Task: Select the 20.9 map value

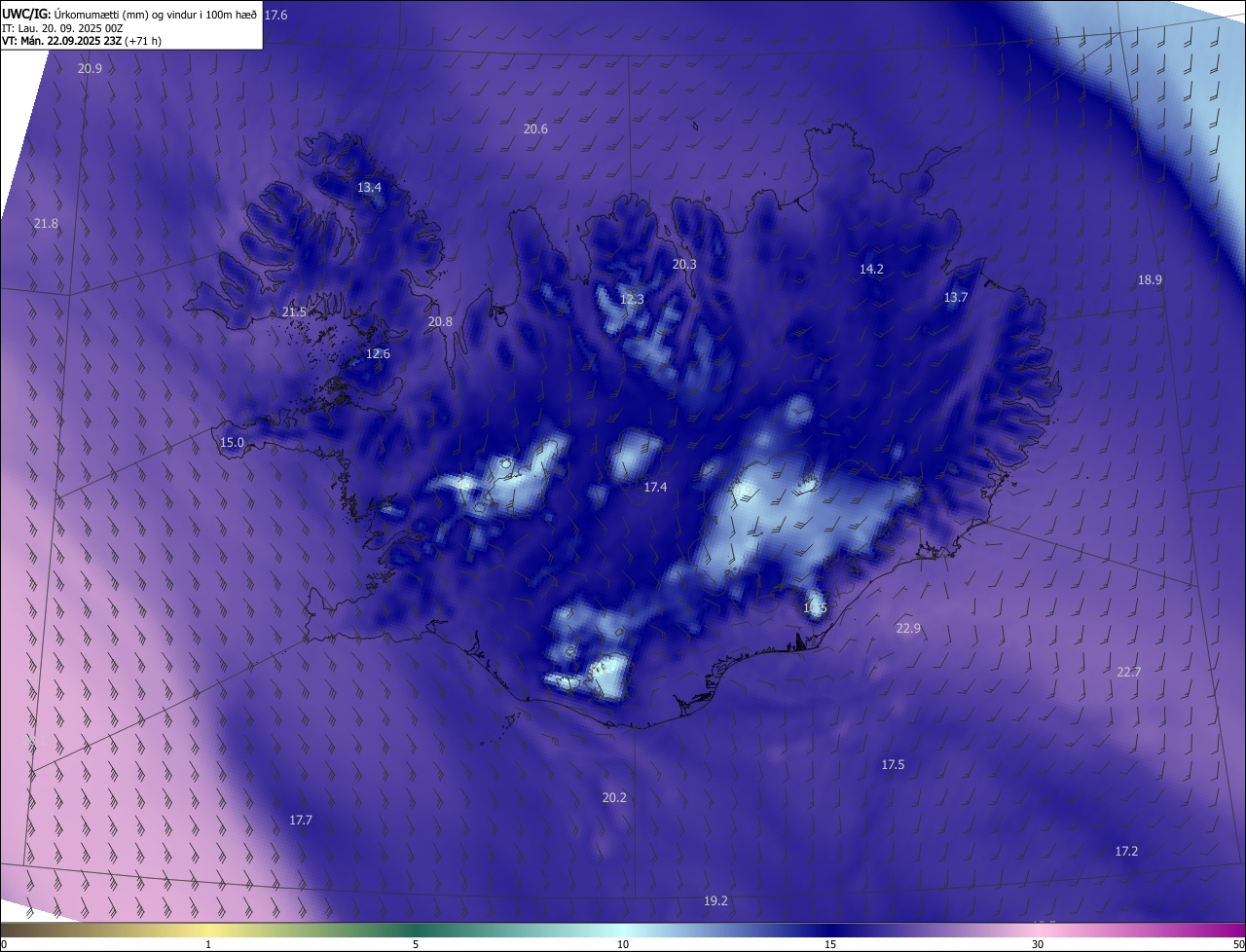Action: 90,68
